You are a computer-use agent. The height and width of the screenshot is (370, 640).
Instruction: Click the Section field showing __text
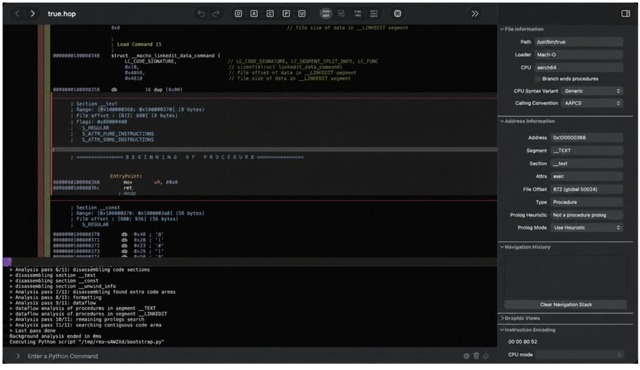587,164
